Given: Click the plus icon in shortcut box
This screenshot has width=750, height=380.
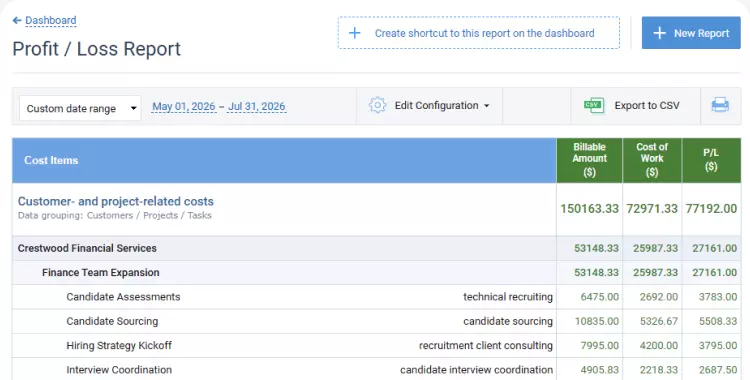Looking at the screenshot, I should click(354, 33).
